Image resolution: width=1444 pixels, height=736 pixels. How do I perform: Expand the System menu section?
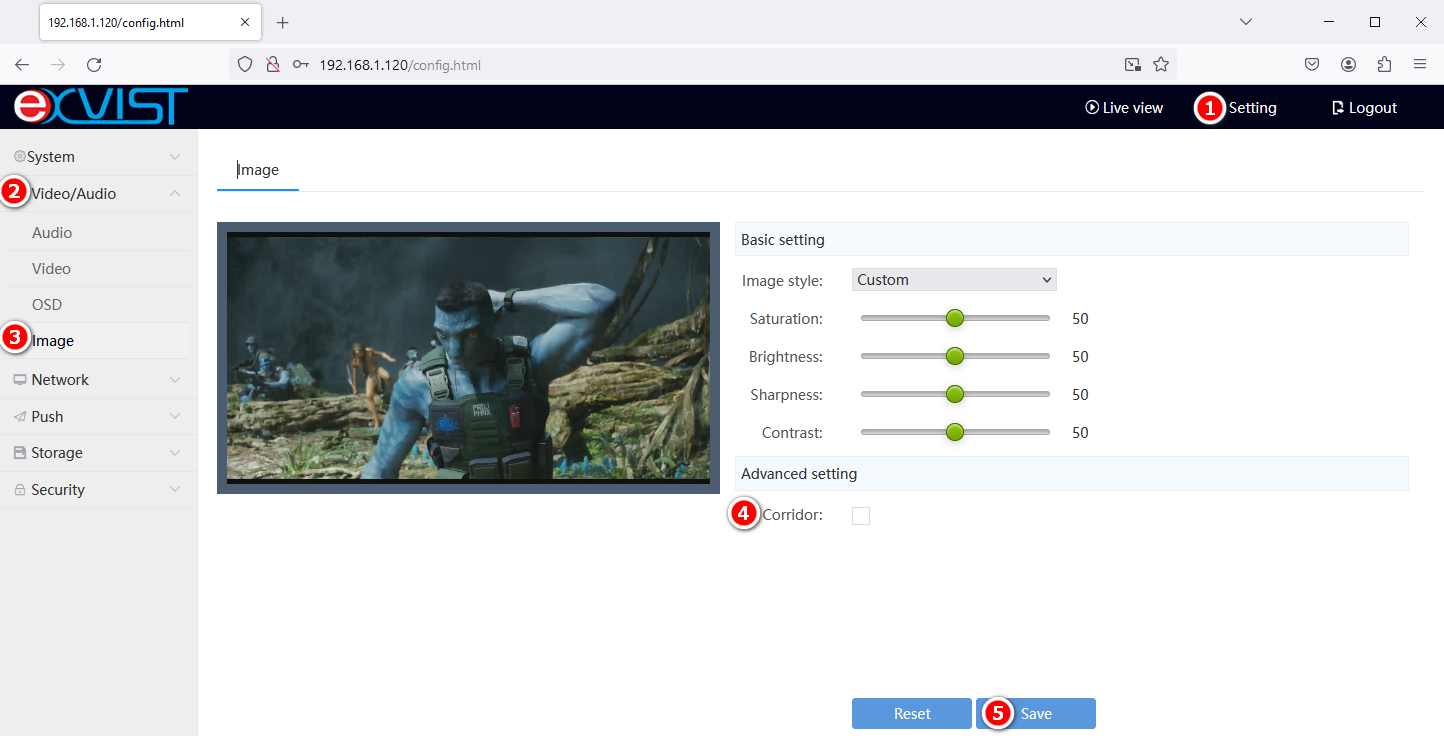click(x=98, y=157)
